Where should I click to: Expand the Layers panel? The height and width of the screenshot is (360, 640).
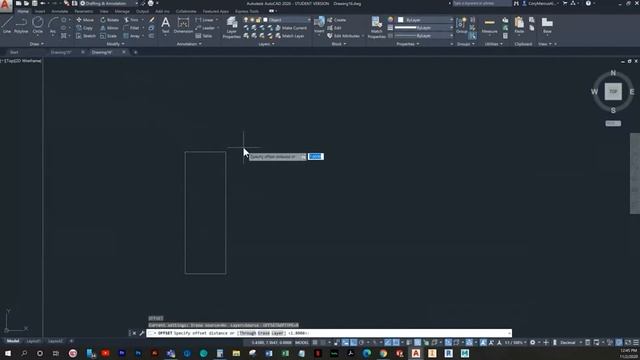[266, 44]
